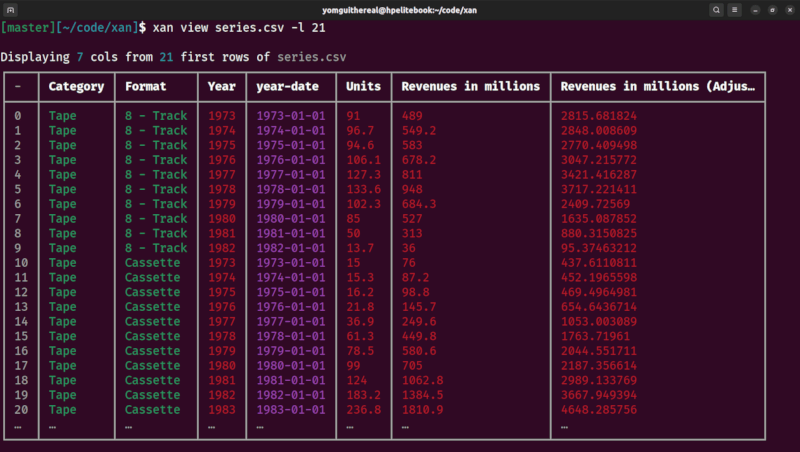The height and width of the screenshot is (452, 800).
Task: Click 'Cassette' in row 10
Action: [x=153, y=263]
